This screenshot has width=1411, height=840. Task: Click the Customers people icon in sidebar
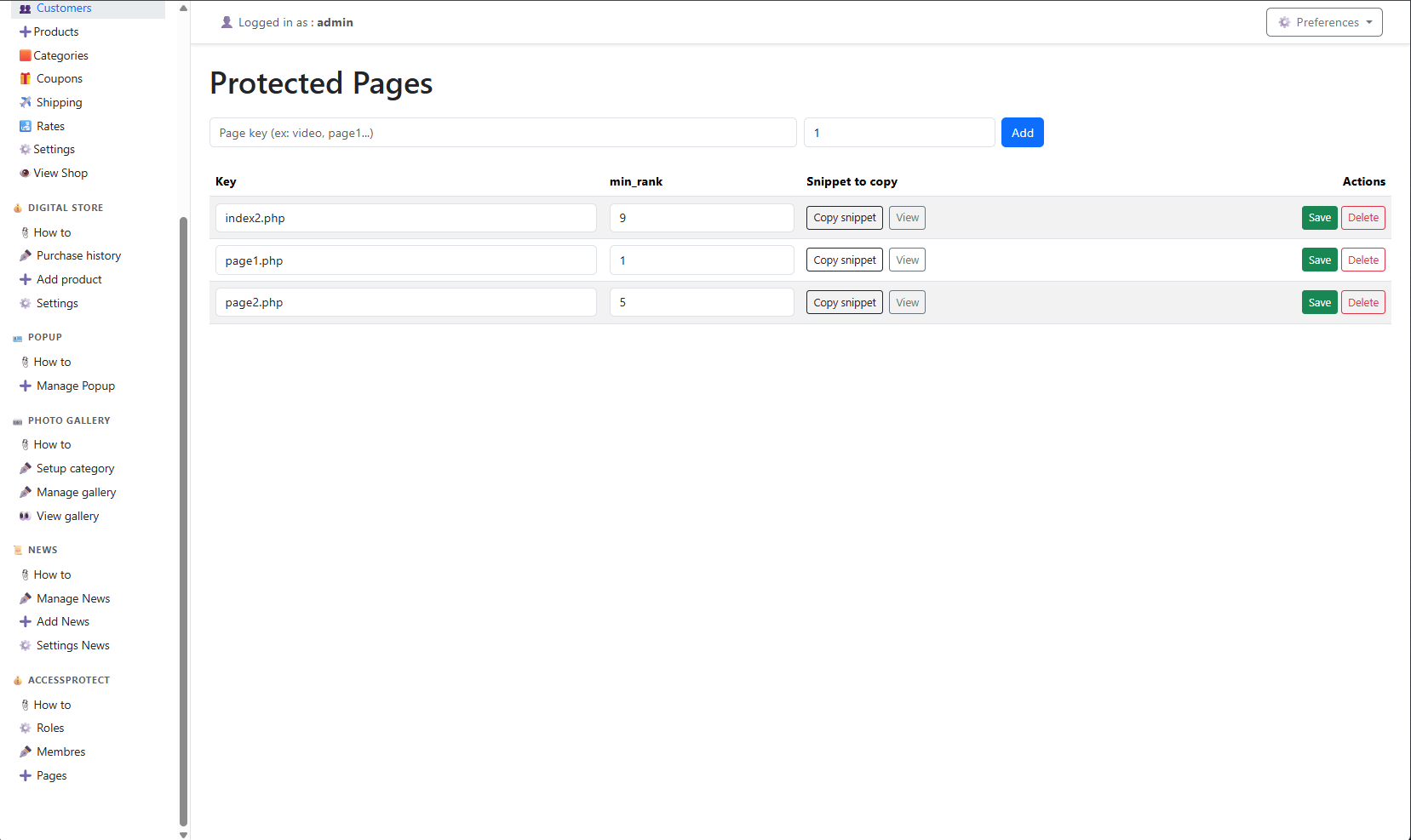(26, 9)
